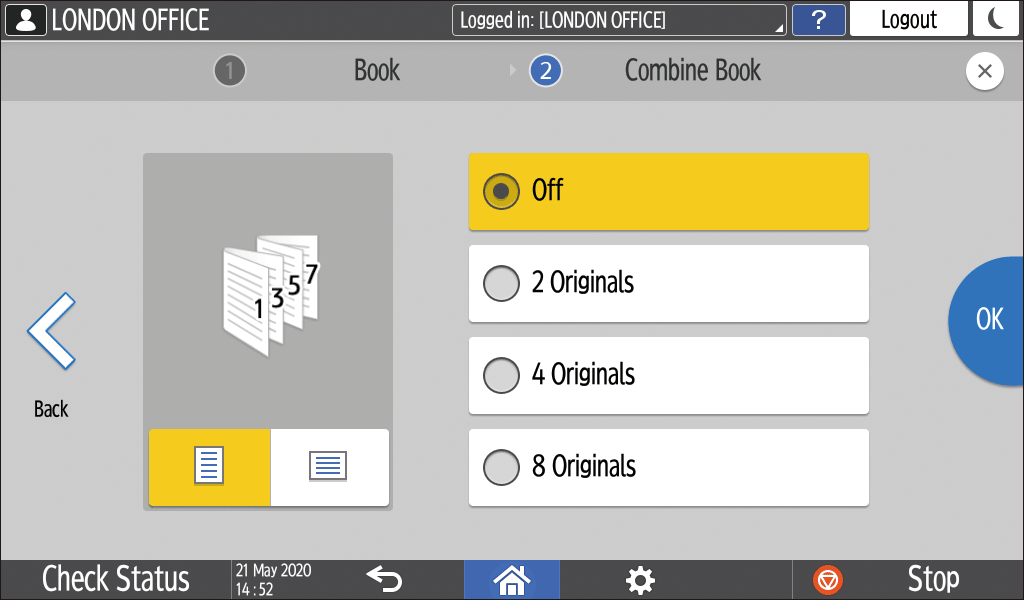Open Check Status panel
The width and height of the screenshot is (1024, 600).
116,579
